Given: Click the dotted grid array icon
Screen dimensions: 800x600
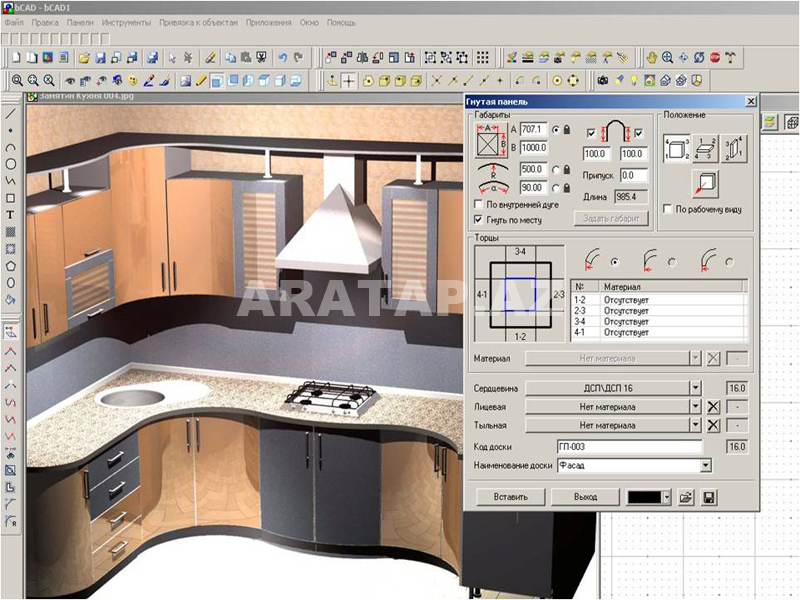Looking at the screenshot, I should (483, 58).
